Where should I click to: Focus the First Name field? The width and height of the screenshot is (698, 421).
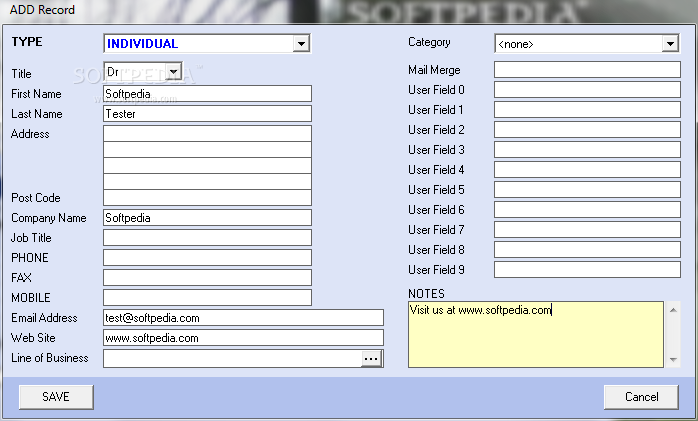(x=207, y=94)
